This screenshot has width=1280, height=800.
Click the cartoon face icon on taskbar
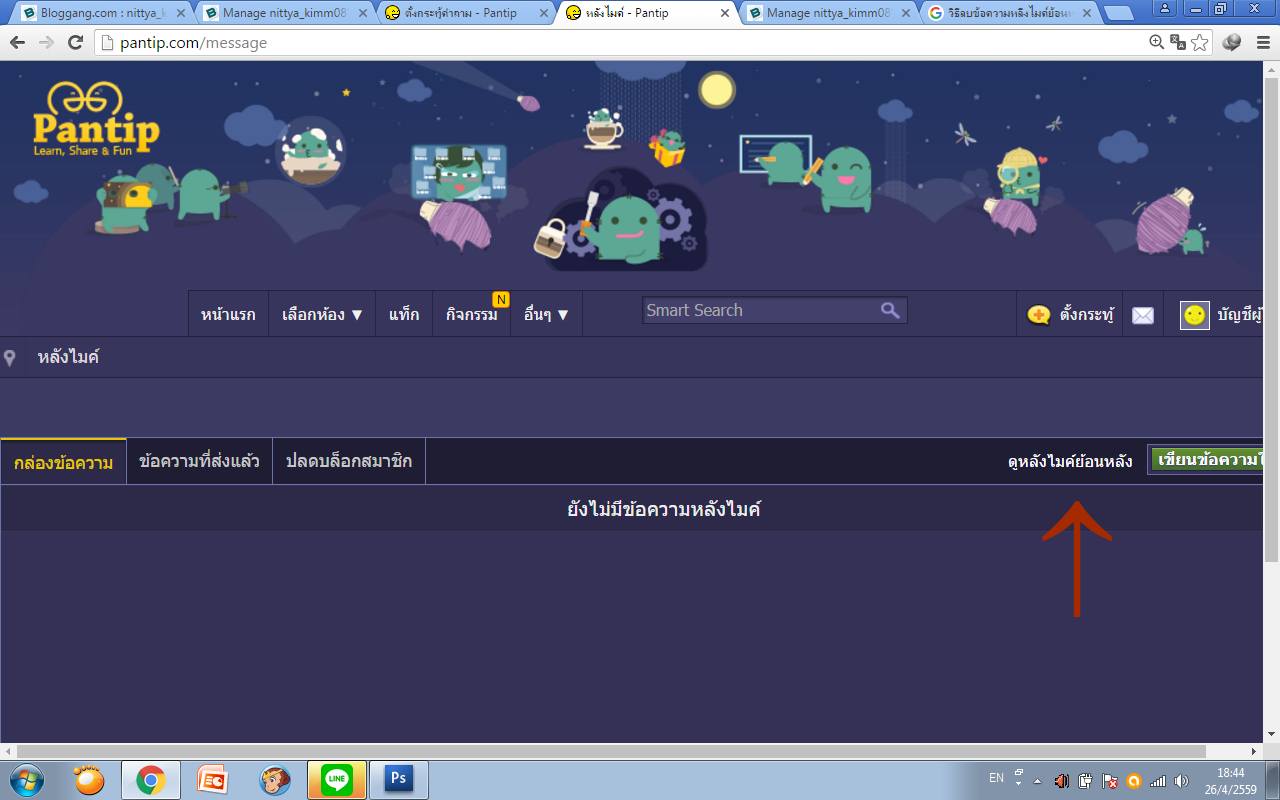[x=275, y=780]
